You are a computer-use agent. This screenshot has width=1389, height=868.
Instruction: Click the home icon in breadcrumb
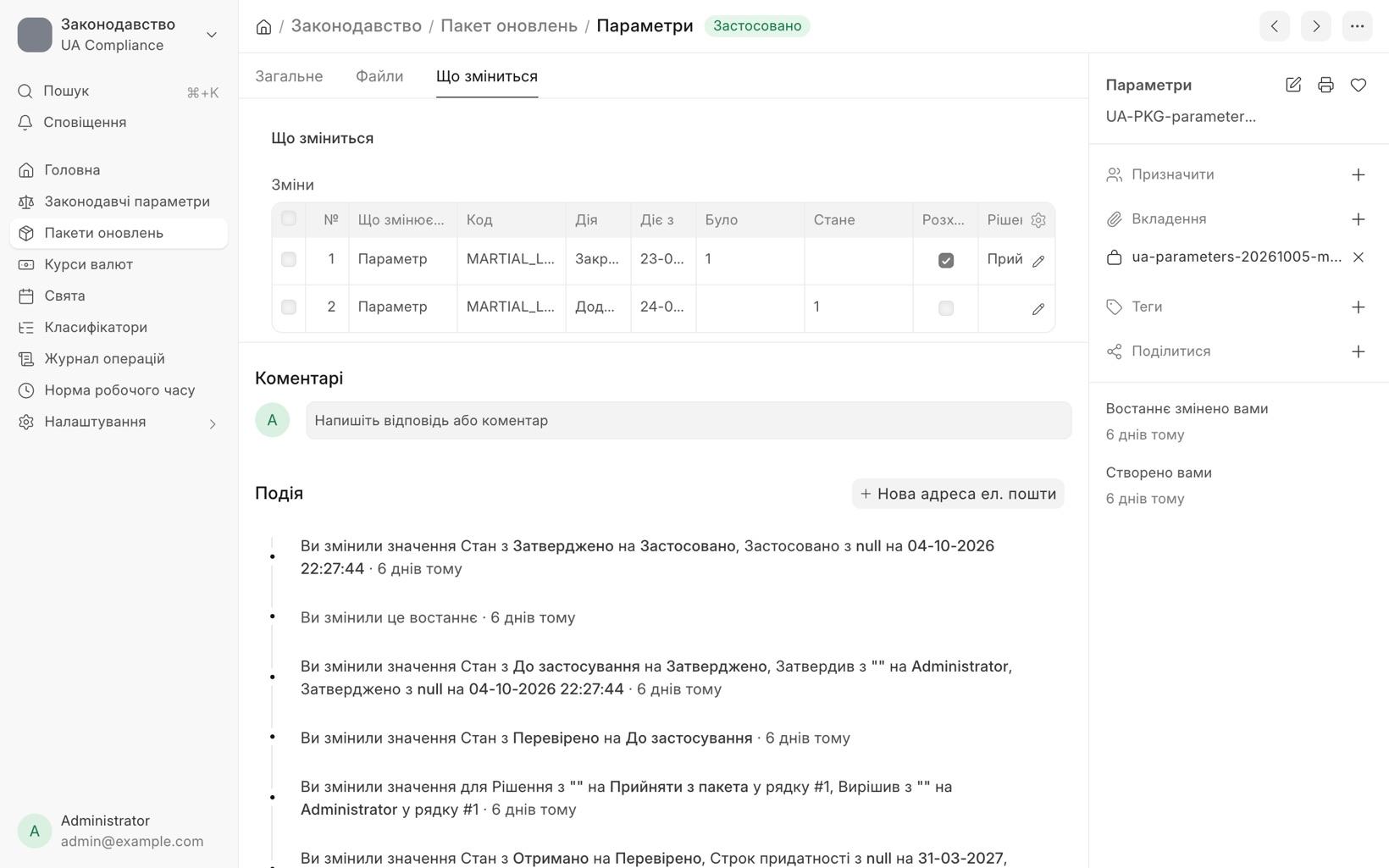263,27
